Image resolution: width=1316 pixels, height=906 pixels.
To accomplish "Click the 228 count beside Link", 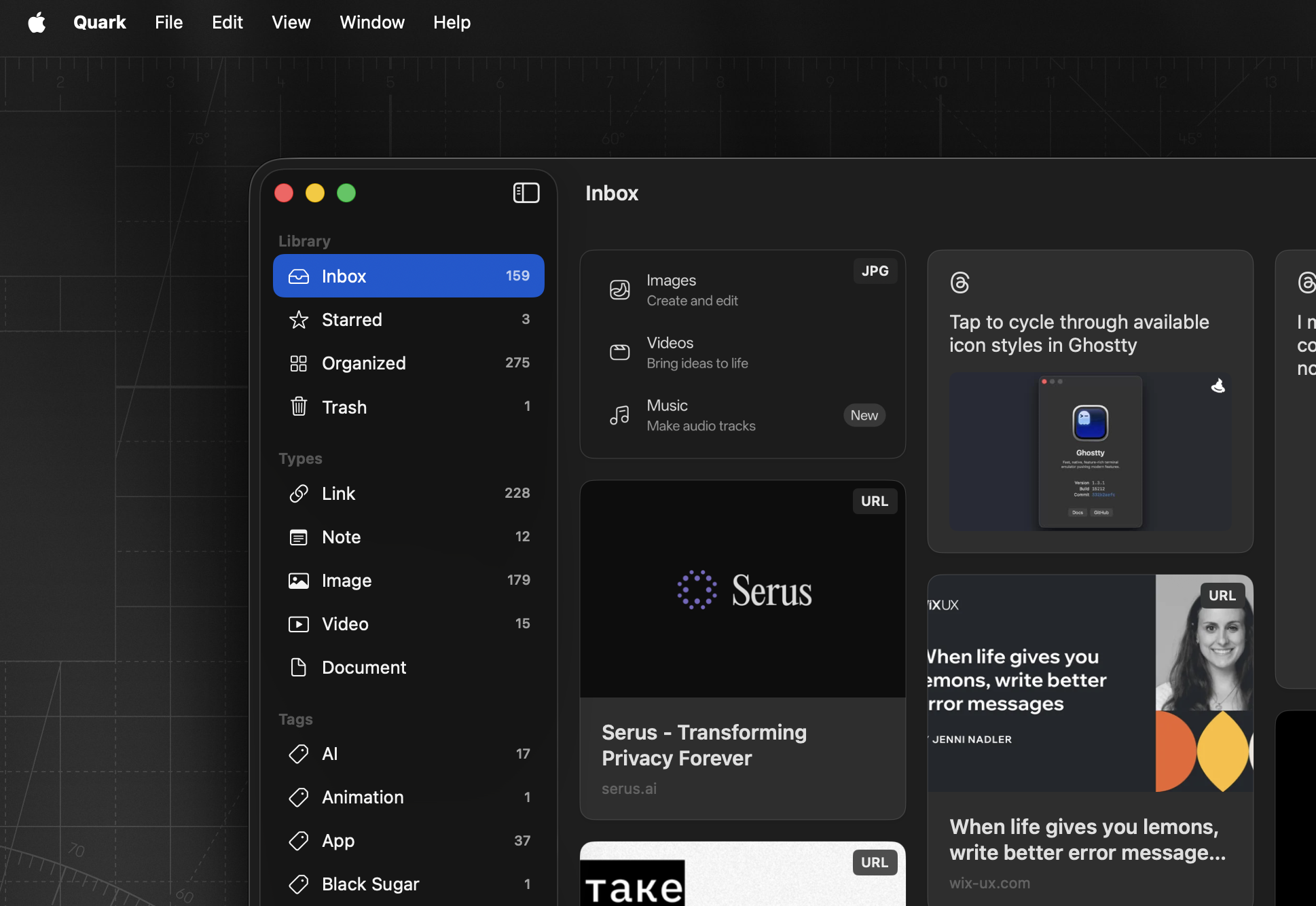I will (517, 493).
